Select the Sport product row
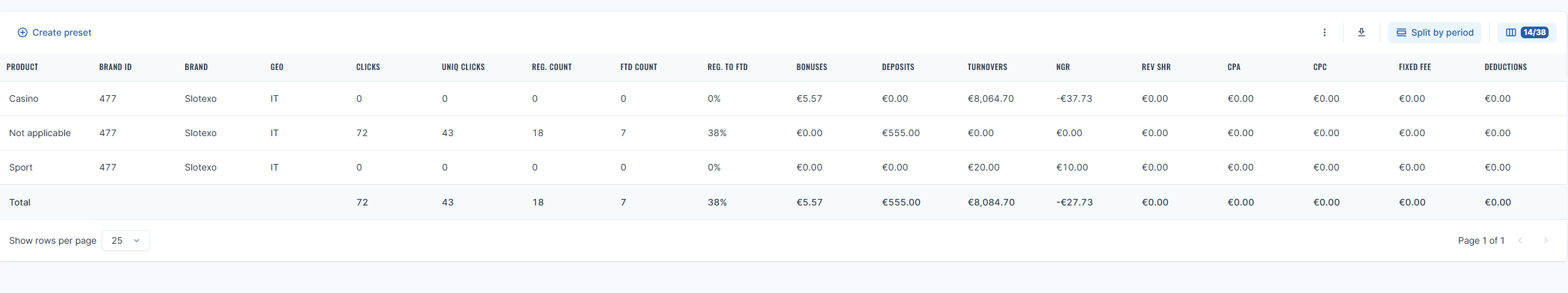The image size is (1568, 293). coord(21,167)
